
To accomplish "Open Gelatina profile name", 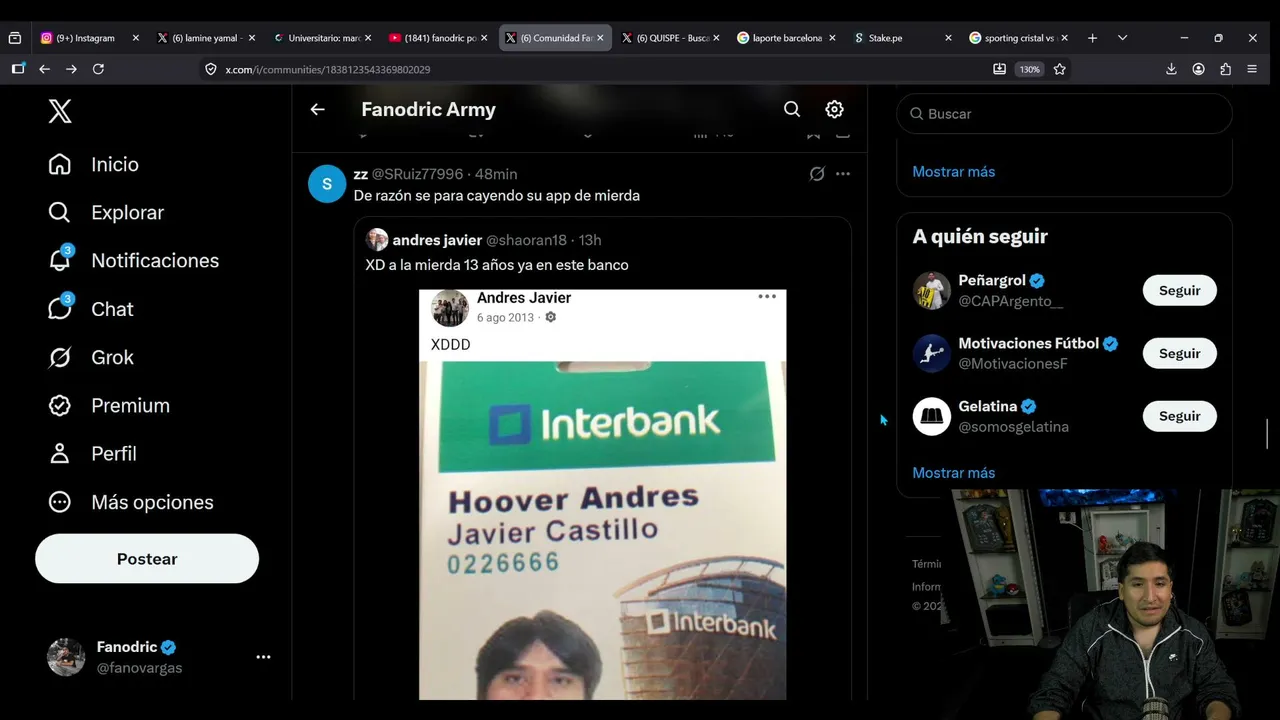I will (988, 406).
